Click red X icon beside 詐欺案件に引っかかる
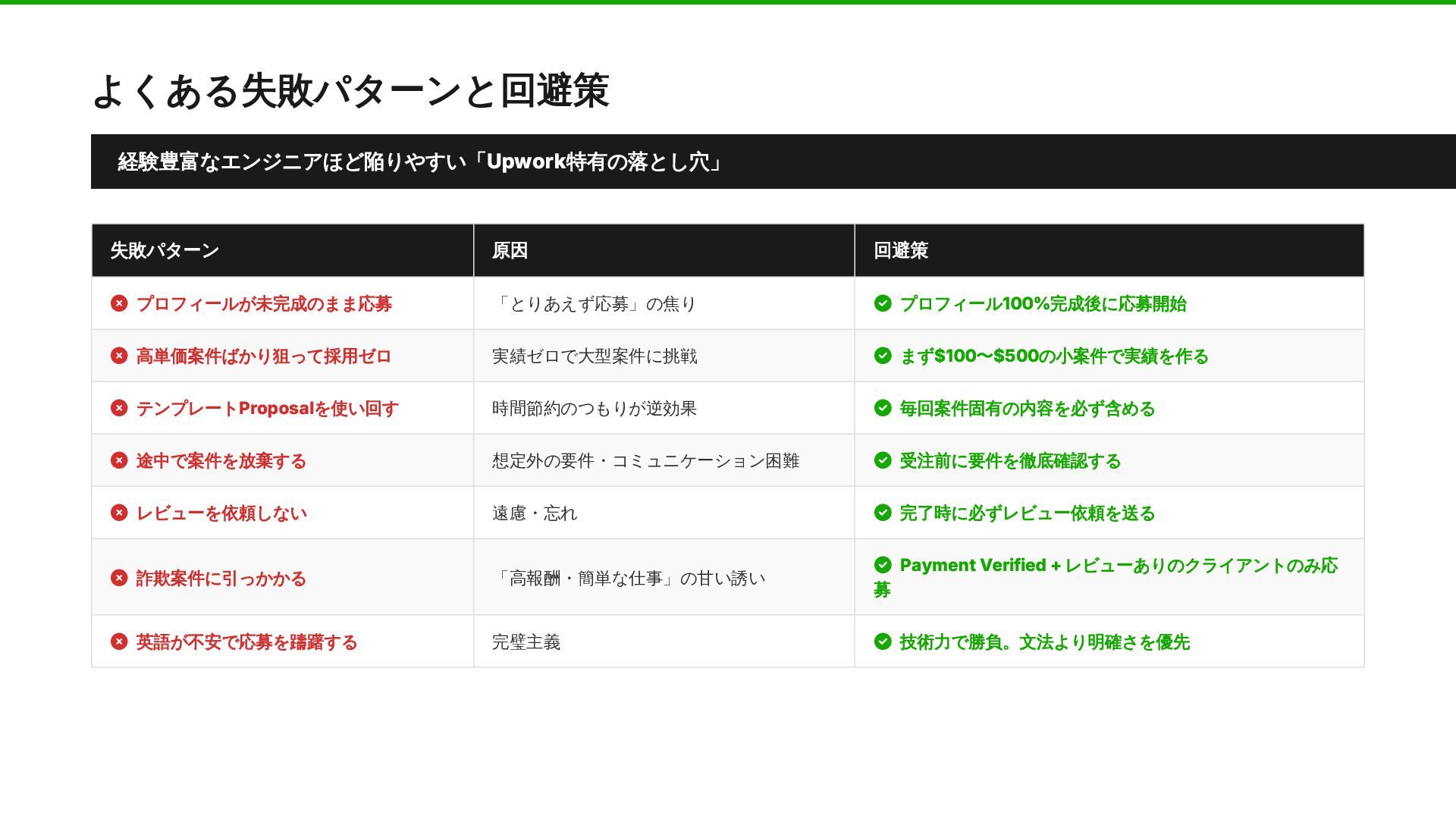 [x=119, y=578]
